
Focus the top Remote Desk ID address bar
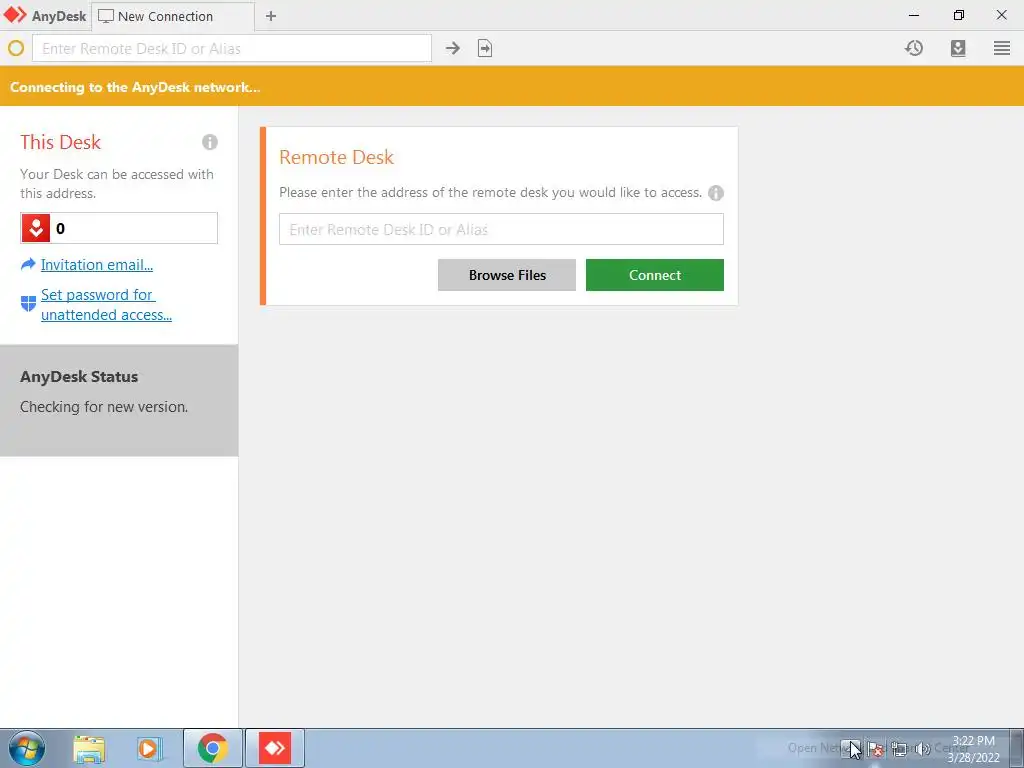[x=232, y=48]
